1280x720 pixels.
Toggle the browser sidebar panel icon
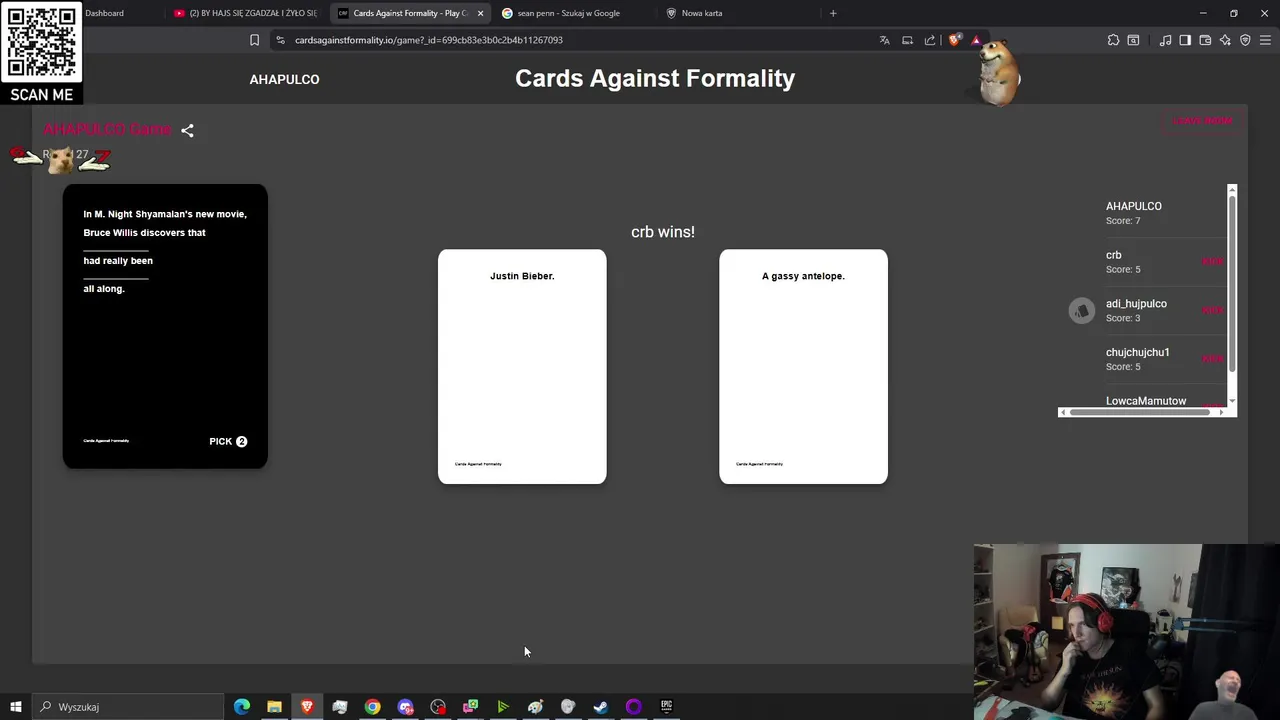(1185, 40)
